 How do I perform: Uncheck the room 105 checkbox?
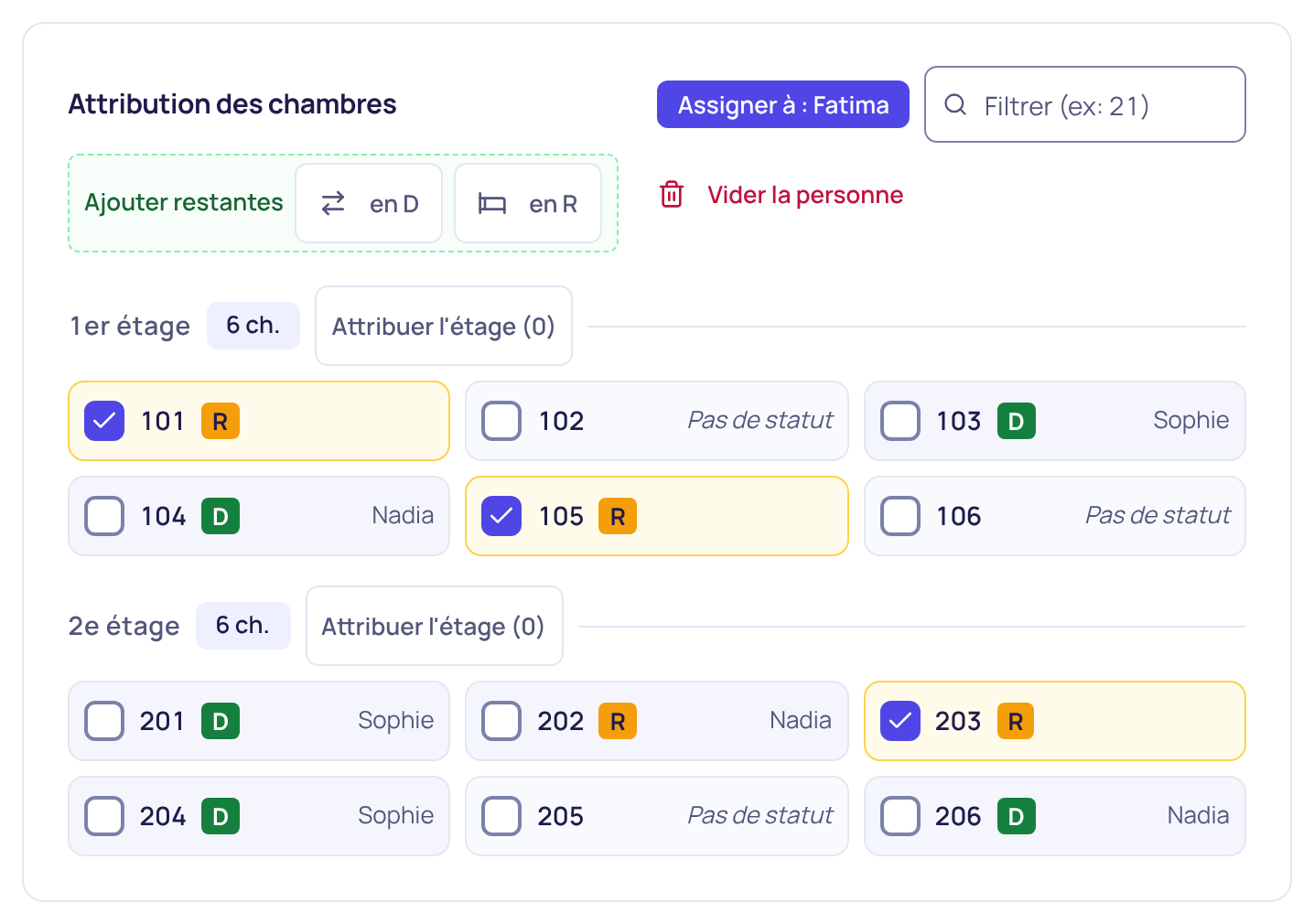(x=501, y=516)
